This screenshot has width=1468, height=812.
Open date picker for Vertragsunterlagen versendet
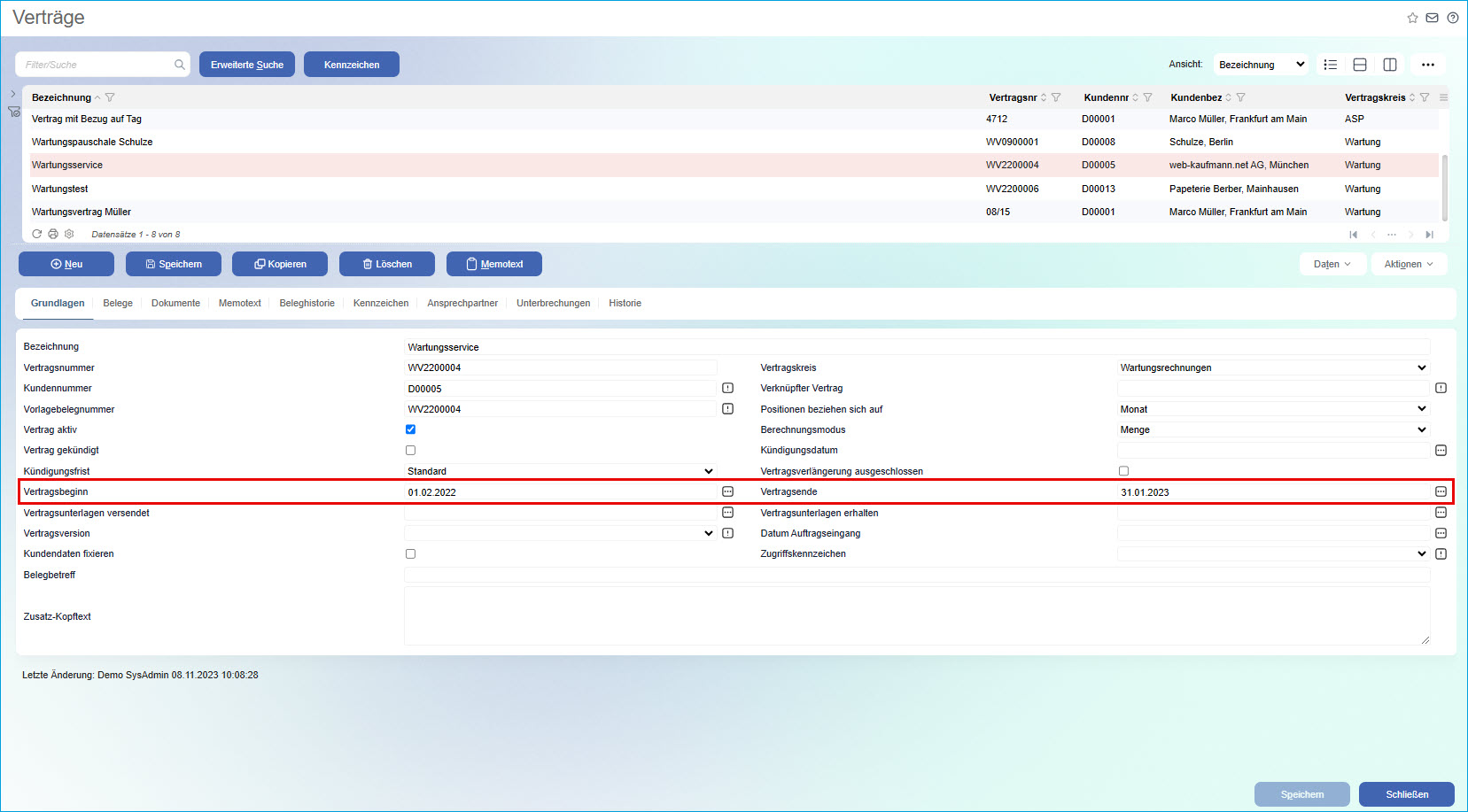[x=727, y=513]
